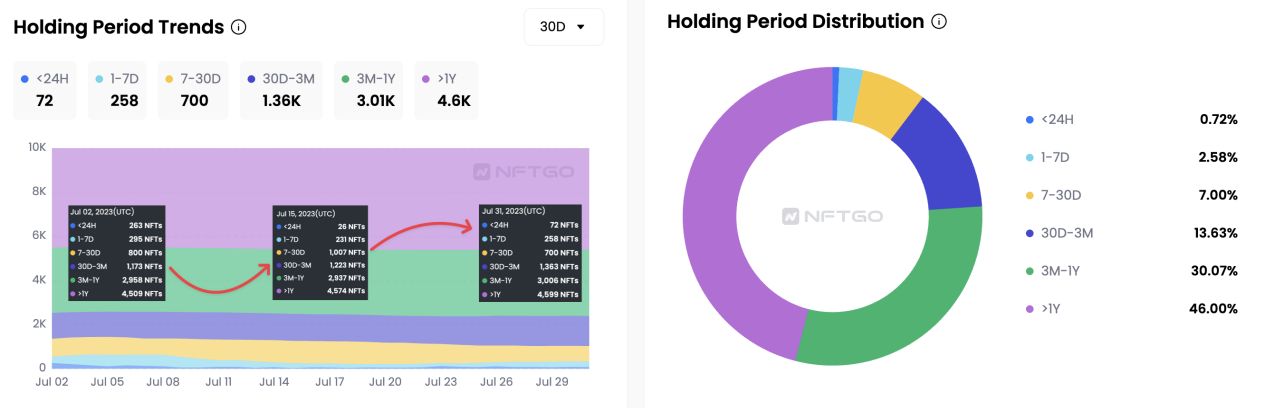Toggle the >1Y series chip
1265x408 pixels.
[x=446, y=90]
